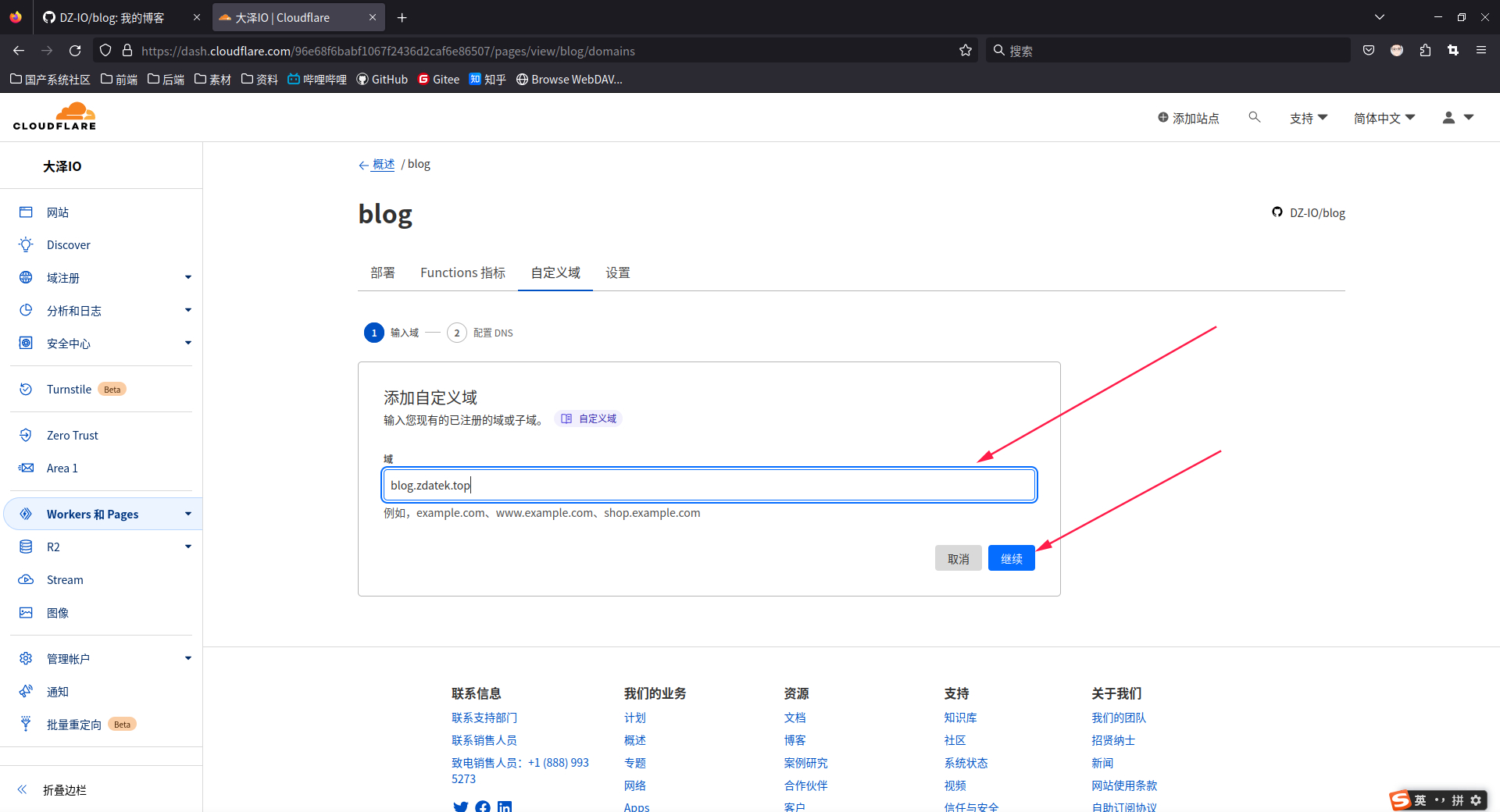The image size is (1500, 812).
Task: Click the 概述 breadcrumb link
Action: [383, 164]
